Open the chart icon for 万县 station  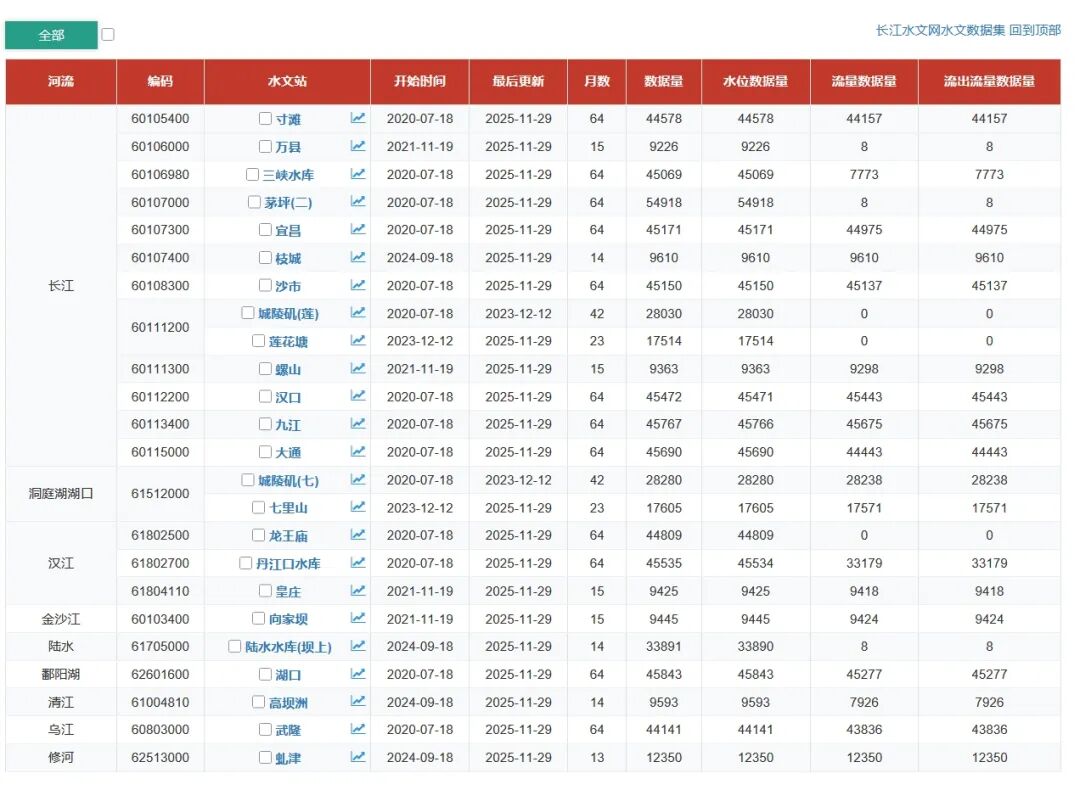pyautogui.click(x=357, y=146)
